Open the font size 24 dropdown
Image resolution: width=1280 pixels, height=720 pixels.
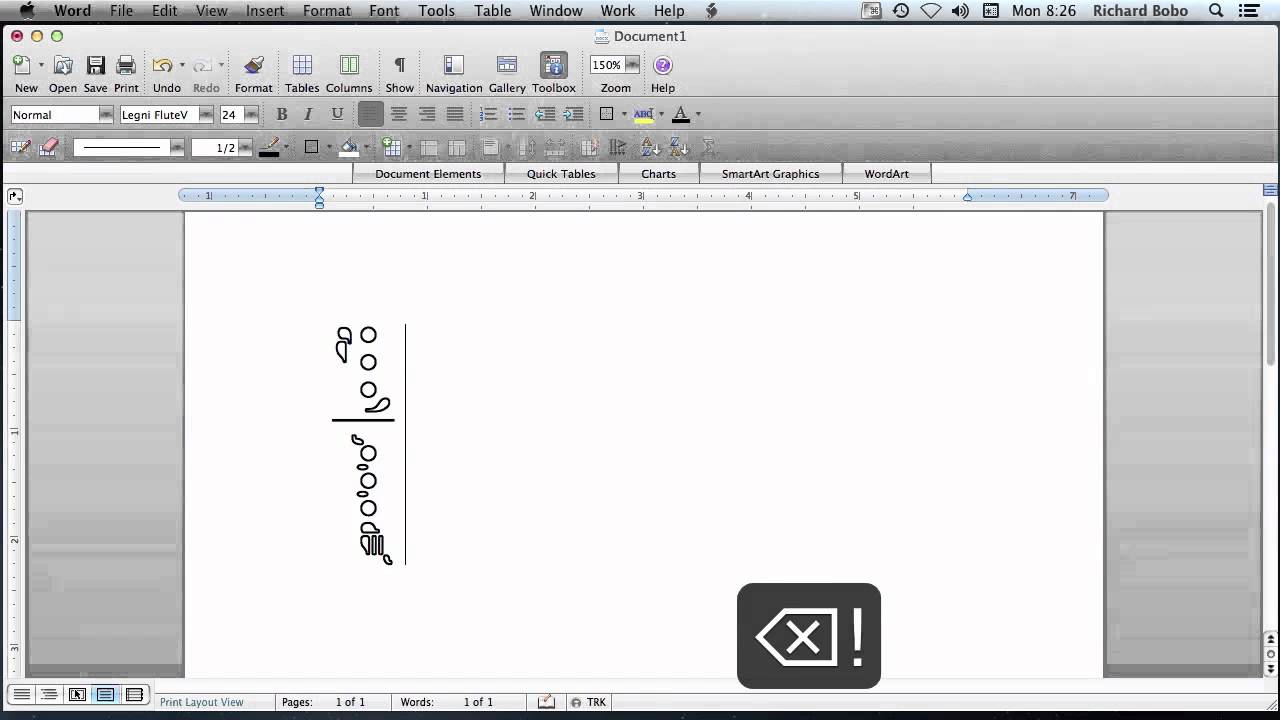coord(251,115)
